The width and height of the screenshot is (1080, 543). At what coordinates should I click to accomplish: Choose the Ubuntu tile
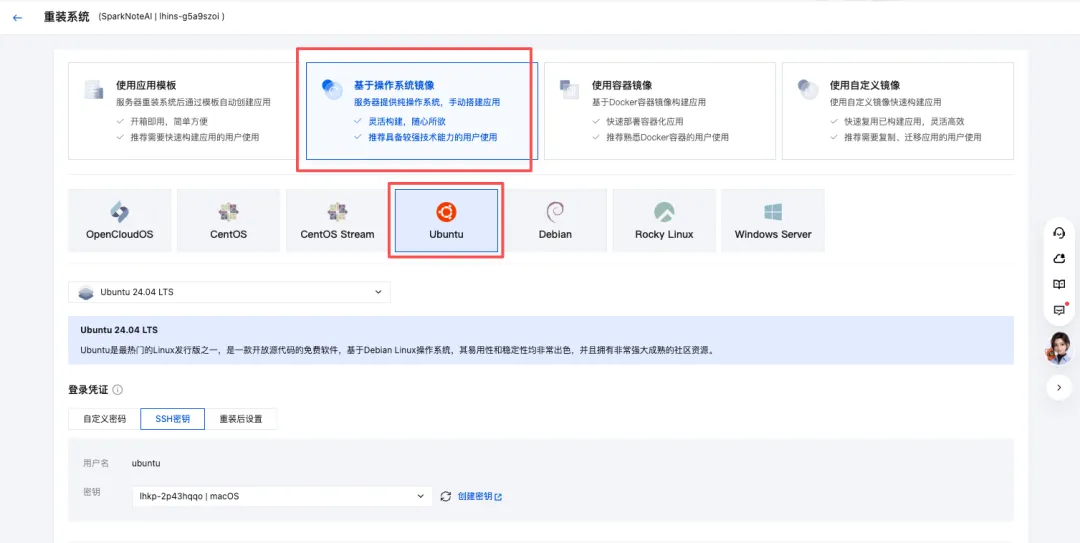click(x=446, y=221)
